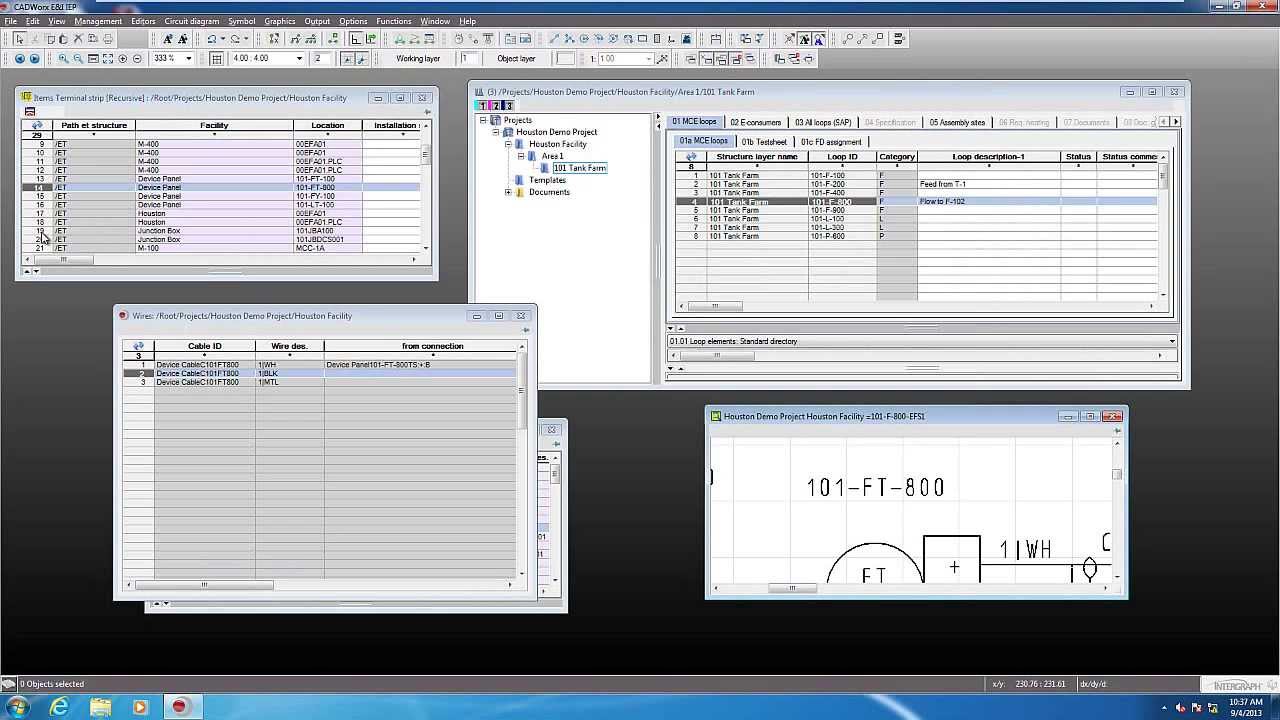1280x720 pixels.
Task: Switch to 03 All loops (SAP) tab
Action: pyautogui.click(x=823, y=122)
